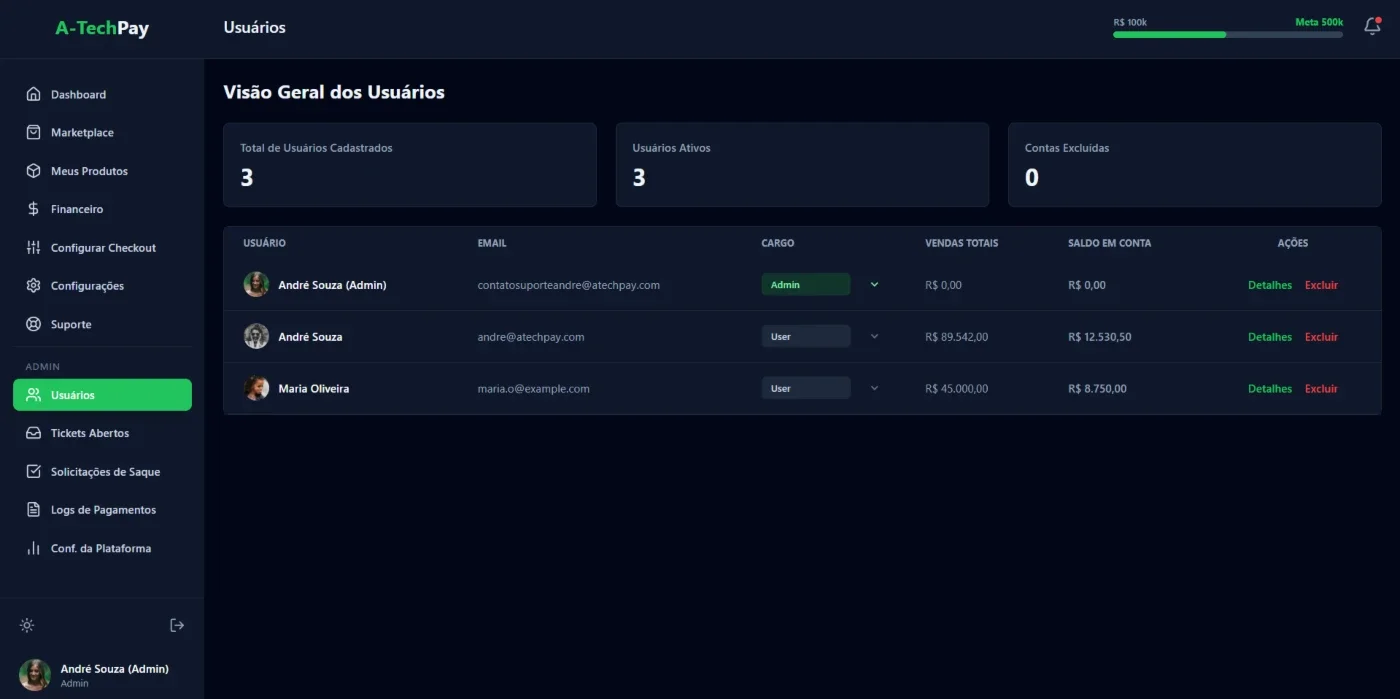Click the Meus Produtos box icon
Image resolution: width=1400 pixels, height=699 pixels.
point(33,171)
